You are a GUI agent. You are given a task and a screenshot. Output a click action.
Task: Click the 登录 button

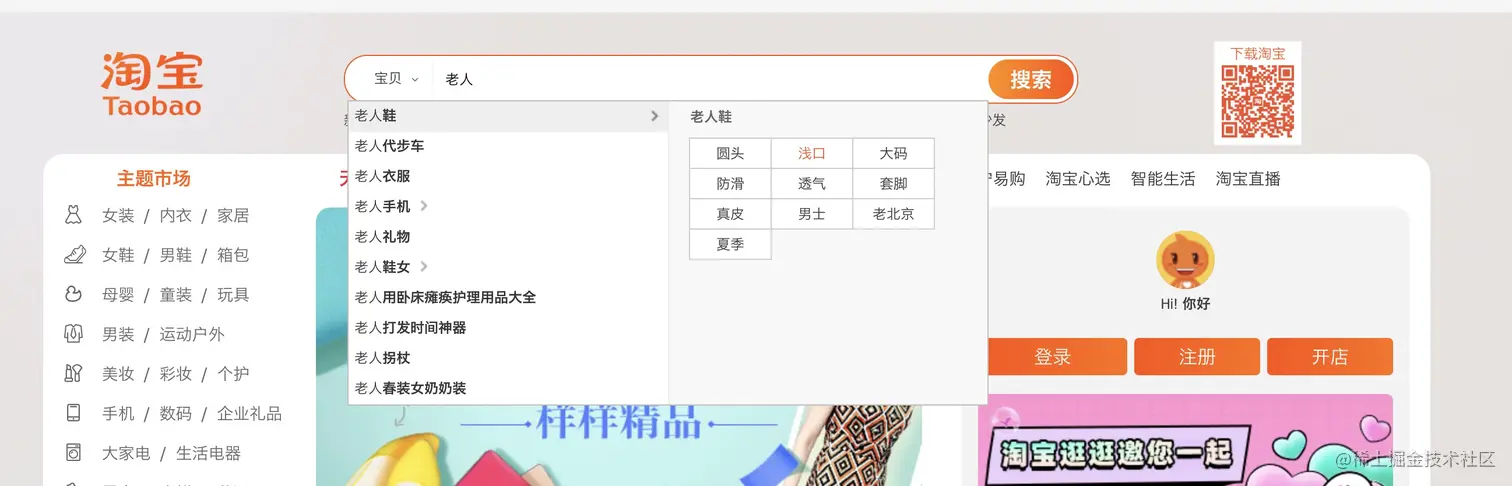coord(1053,357)
